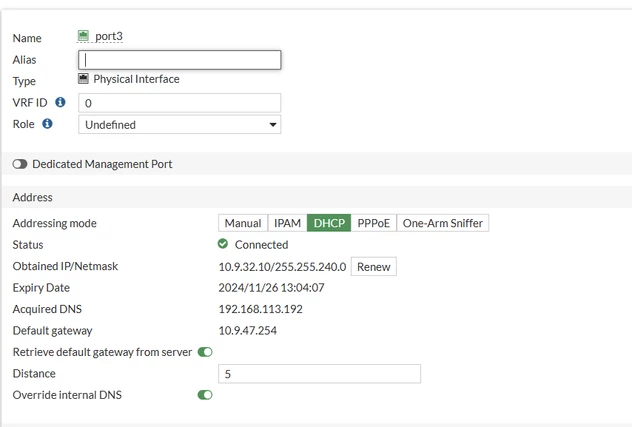Click the Physical Interface label text

136,79
